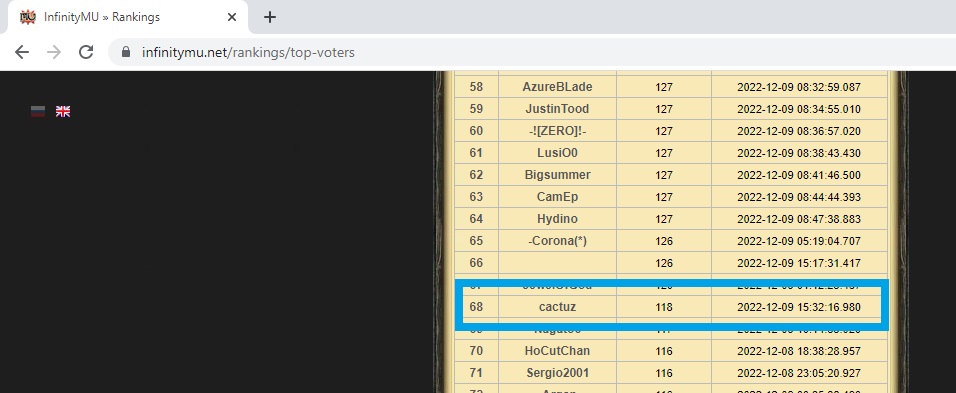Image resolution: width=956 pixels, height=393 pixels.
Task: Click player name Hydino
Action: [557, 219]
